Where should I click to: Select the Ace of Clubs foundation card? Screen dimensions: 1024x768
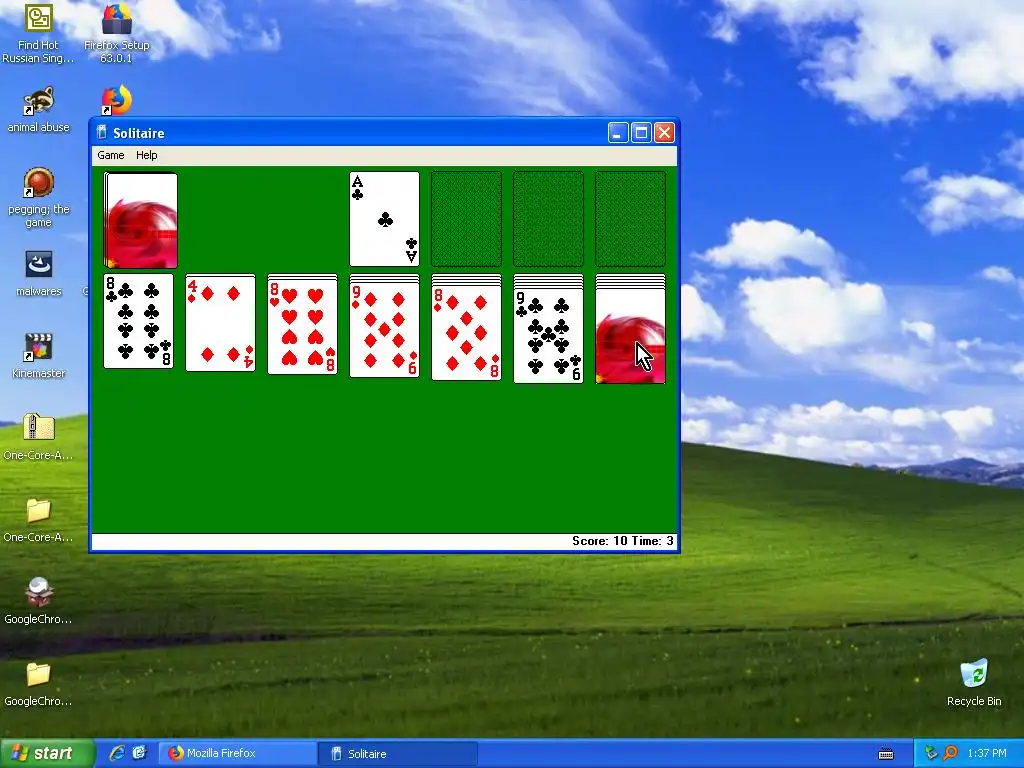coord(385,219)
